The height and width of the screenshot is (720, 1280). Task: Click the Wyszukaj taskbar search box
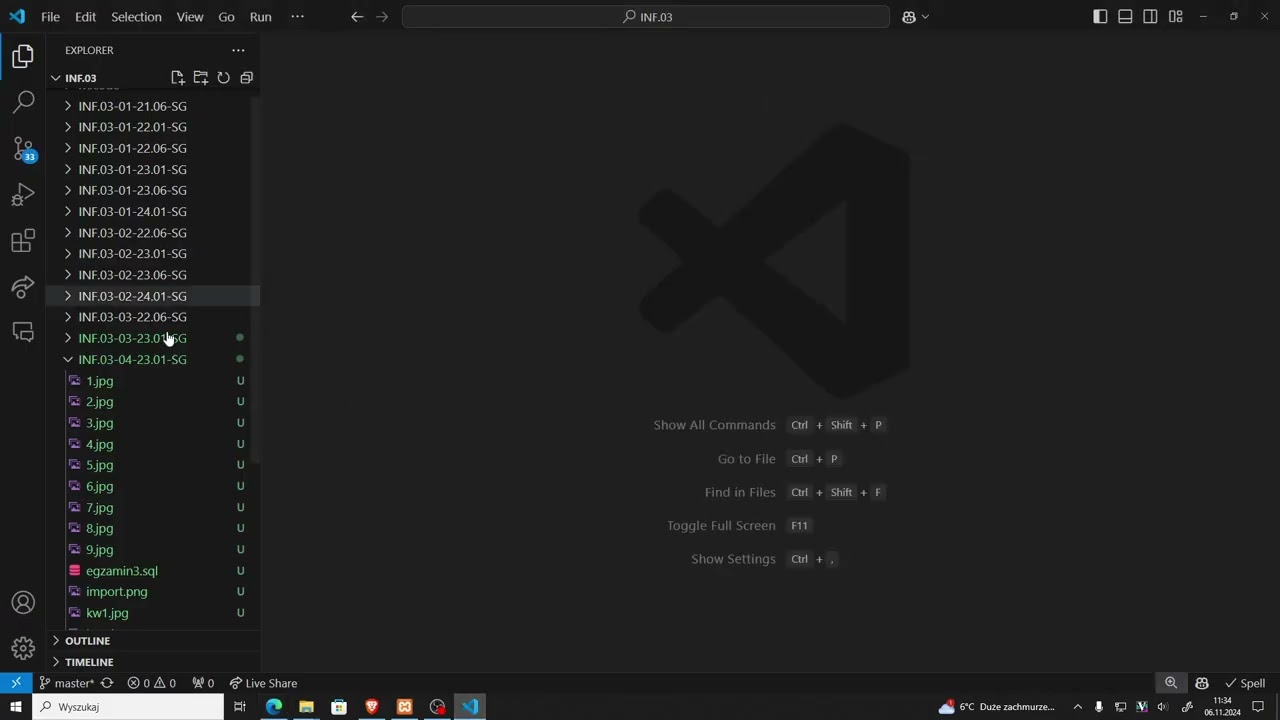(x=128, y=707)
